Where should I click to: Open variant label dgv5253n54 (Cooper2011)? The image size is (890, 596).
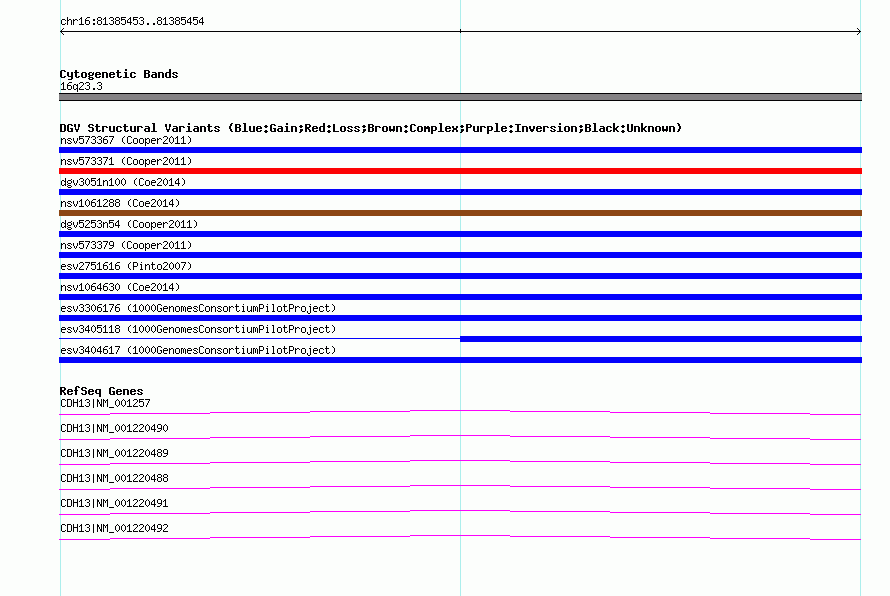(x=129, y=224)
